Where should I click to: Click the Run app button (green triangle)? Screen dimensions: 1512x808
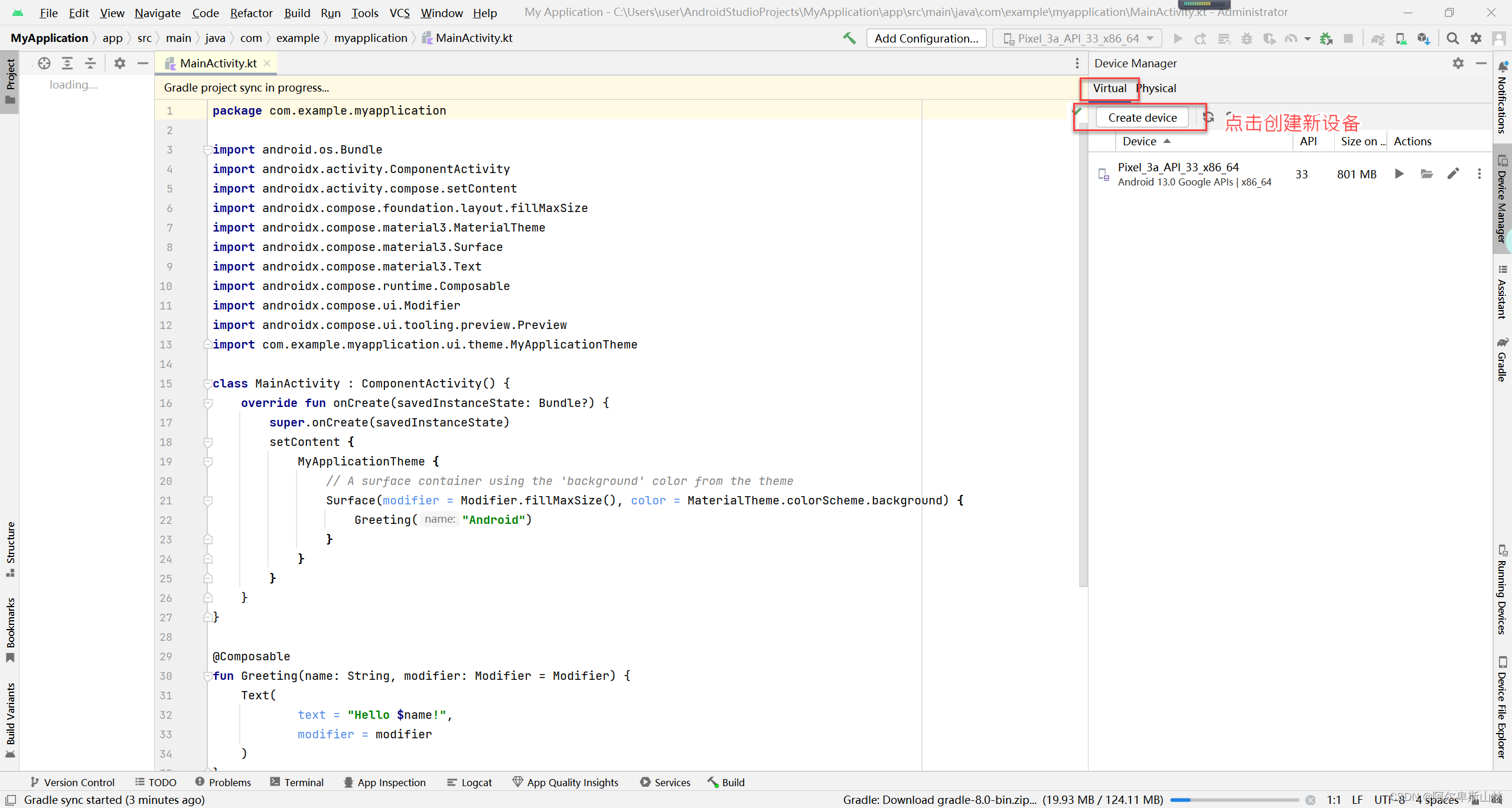[1179, 39]
